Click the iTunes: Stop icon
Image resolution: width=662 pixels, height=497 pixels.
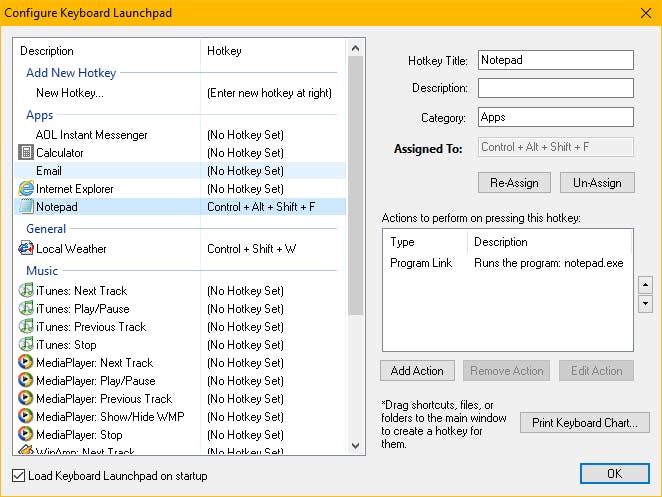coord(26,345)
